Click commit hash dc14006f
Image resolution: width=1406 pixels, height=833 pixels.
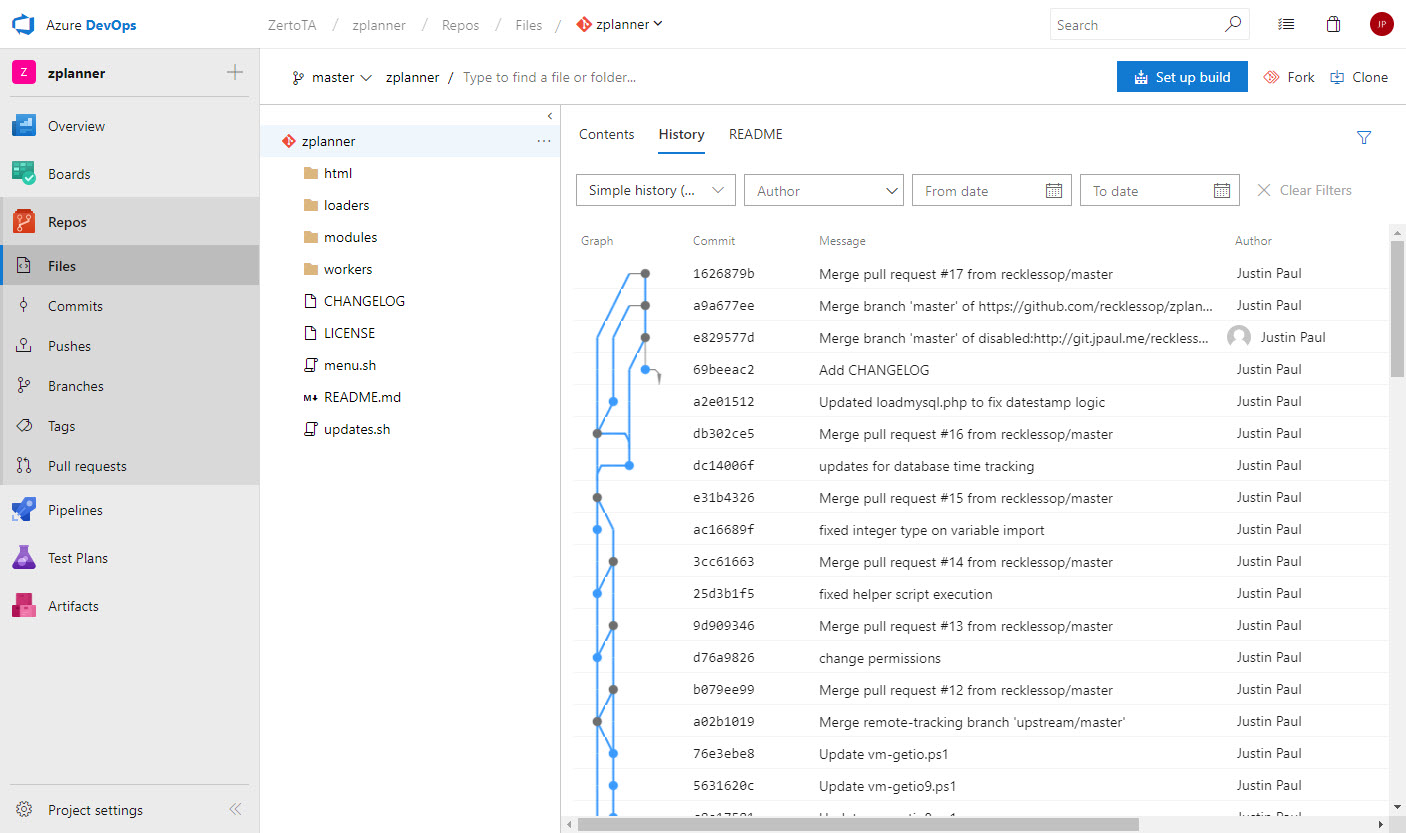click(723, 465)
